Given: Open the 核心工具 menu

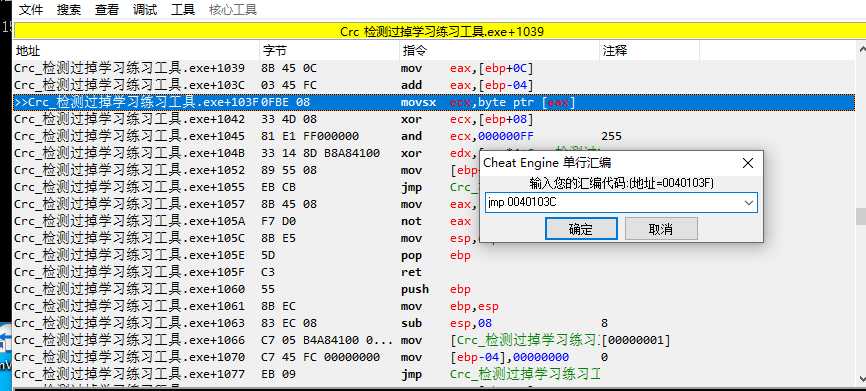Looking at the screenshot, I should click(x=233, y=9).
